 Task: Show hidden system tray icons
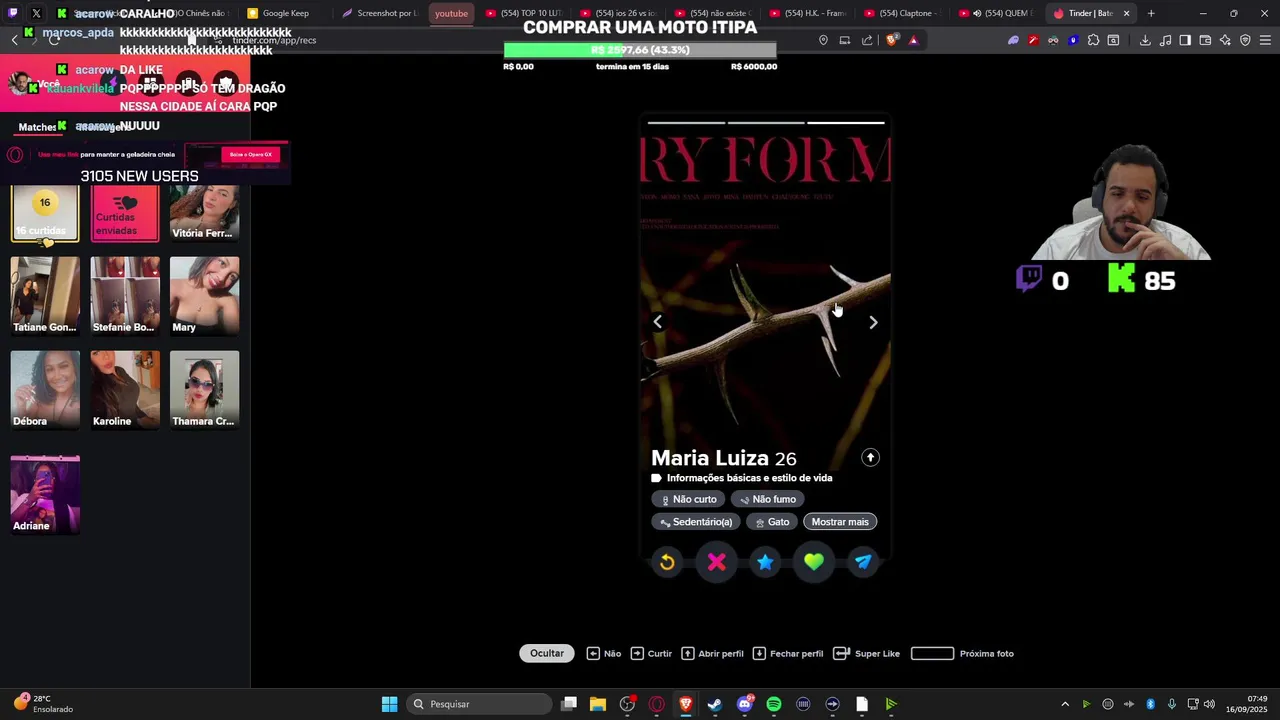(1065, 704)
